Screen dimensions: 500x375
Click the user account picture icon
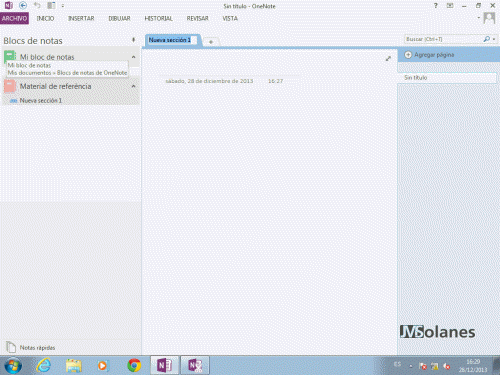click(x=489, y=18)
